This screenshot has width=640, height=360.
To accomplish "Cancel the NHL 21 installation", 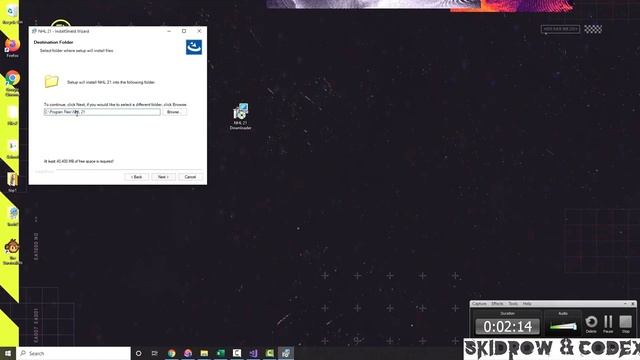I will tap(190, 177).
